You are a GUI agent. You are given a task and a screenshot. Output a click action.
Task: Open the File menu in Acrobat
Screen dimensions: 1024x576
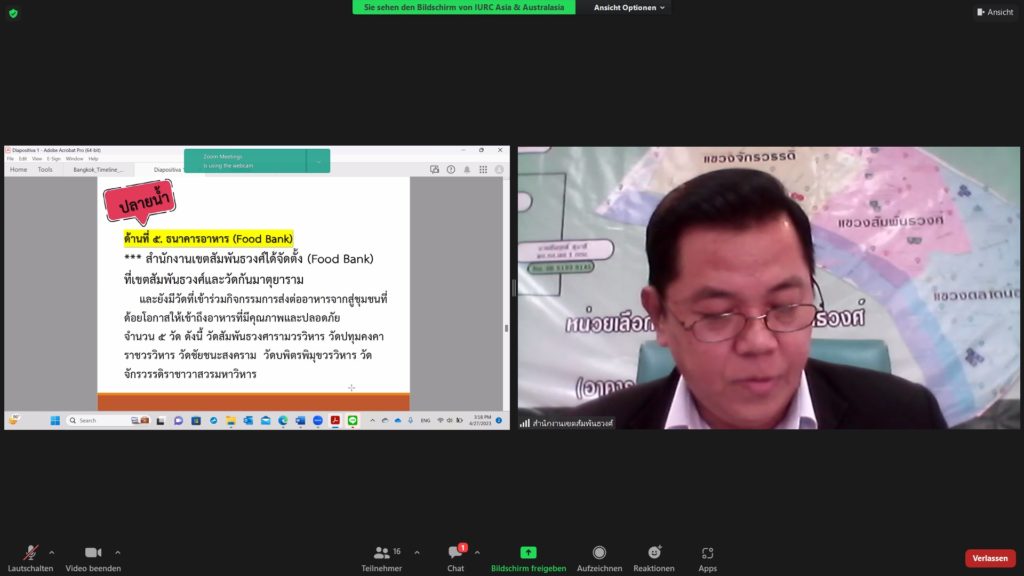coord(11,159)
